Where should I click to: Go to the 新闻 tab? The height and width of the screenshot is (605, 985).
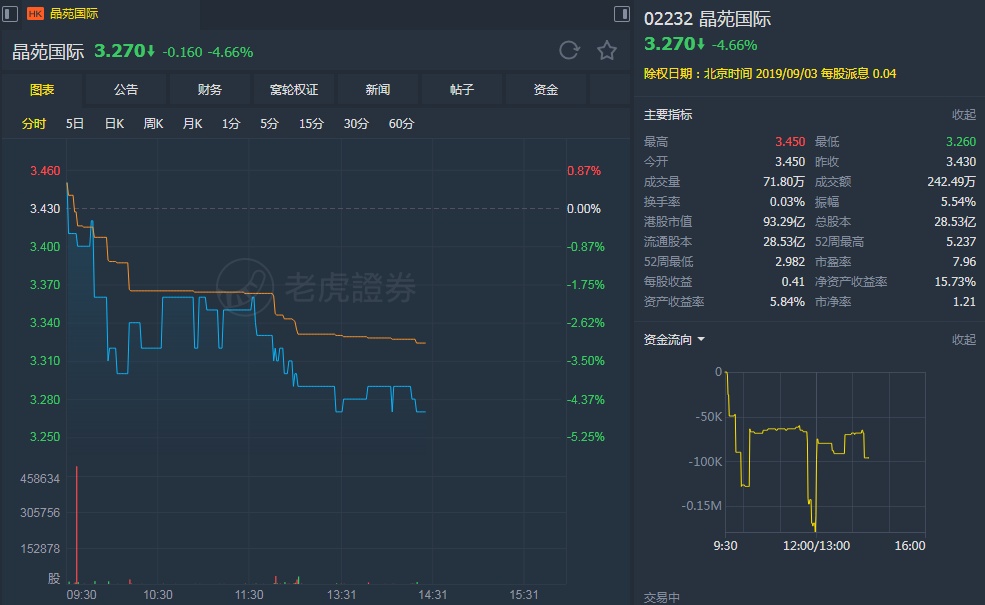click(x=378, y=90)
